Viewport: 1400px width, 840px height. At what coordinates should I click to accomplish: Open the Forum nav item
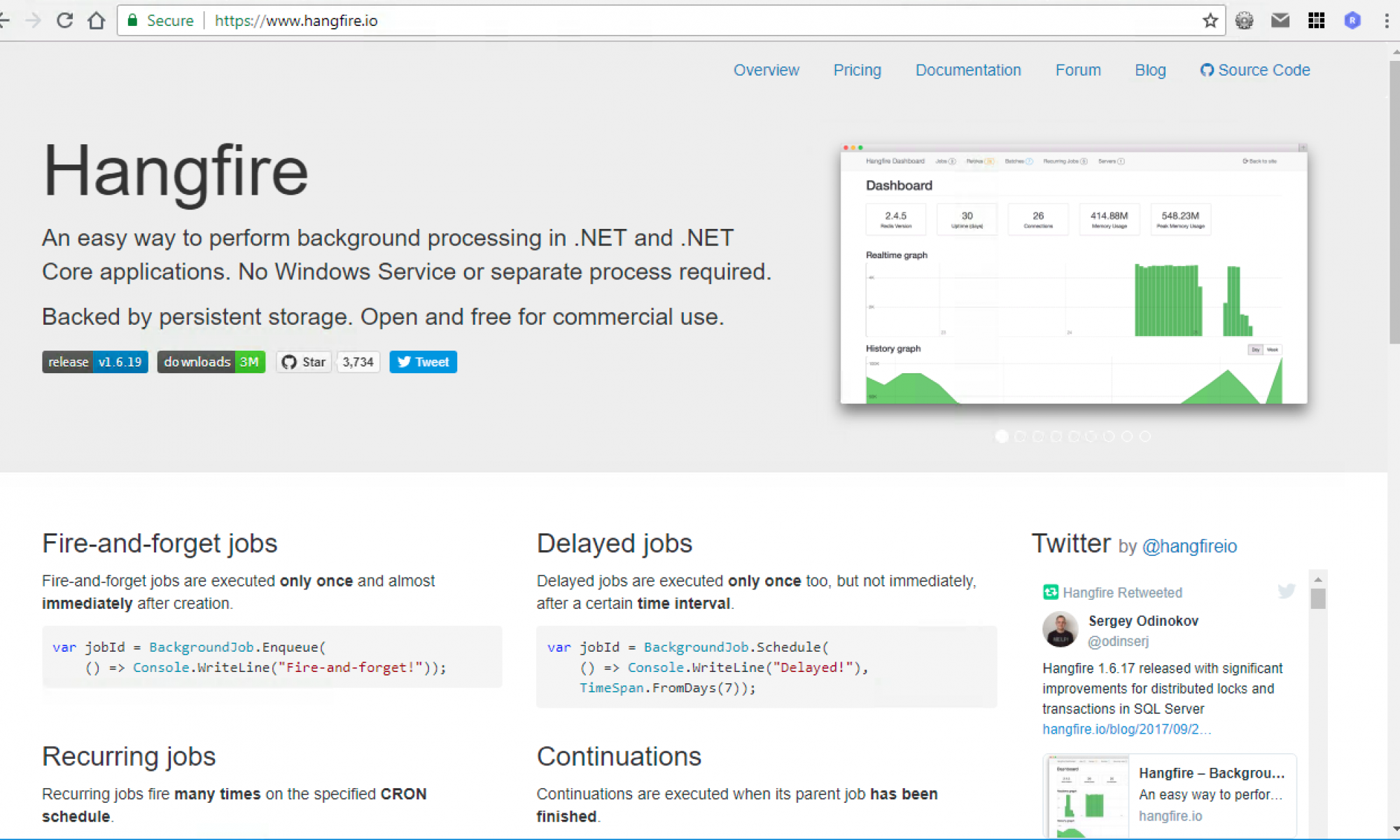point(1078,70)
